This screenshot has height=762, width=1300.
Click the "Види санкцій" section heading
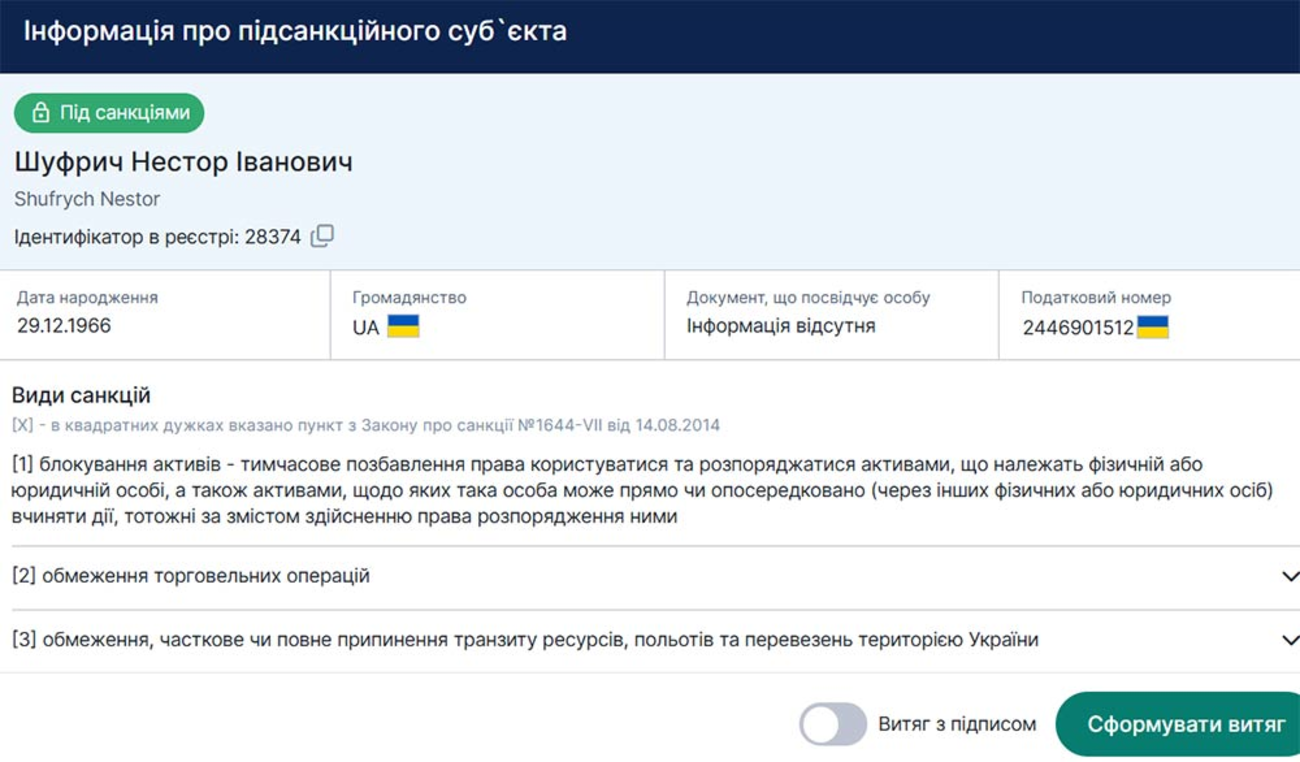click(81, 395)
